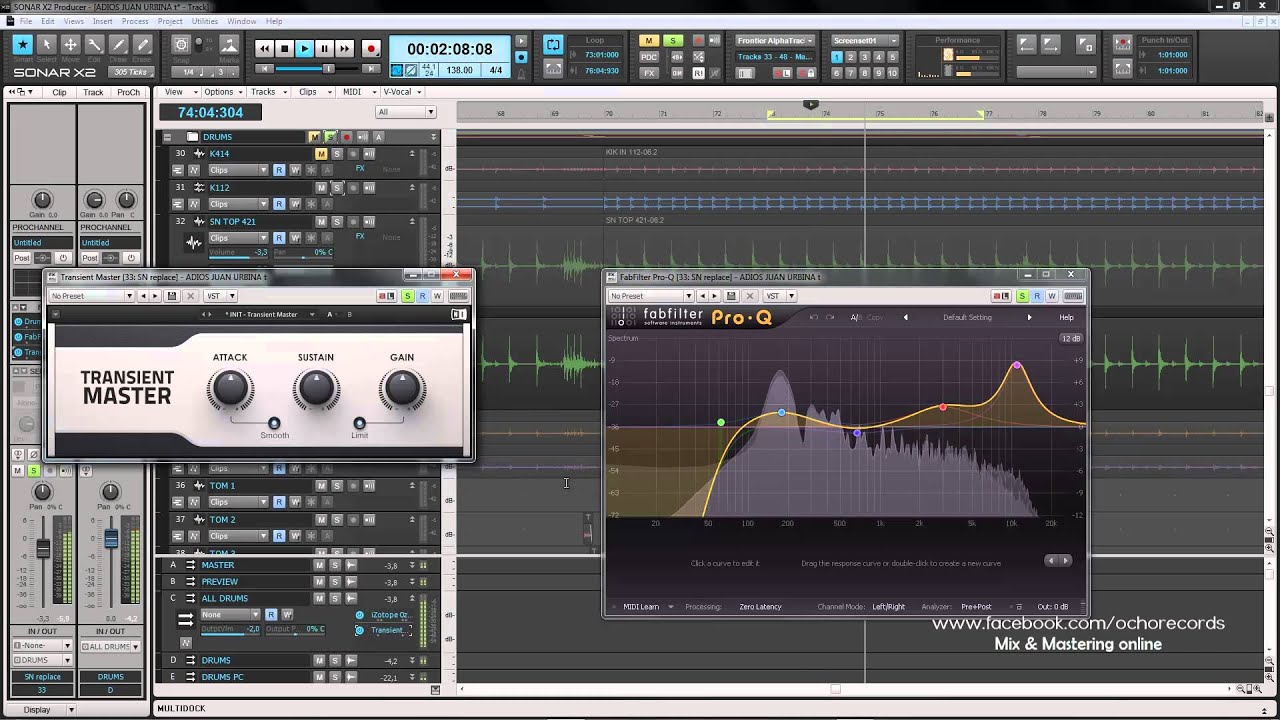Screen dimensions: 1280x720
Task: Rewind the transport
Action: point(264,48)
